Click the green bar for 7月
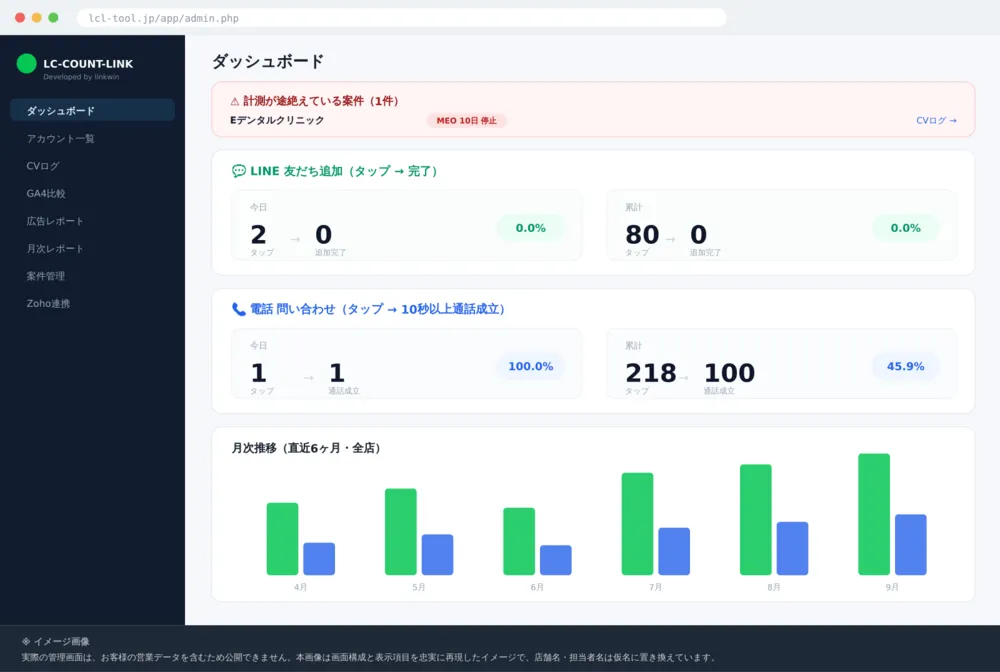The image size is (1000, 672). click(x=638, y=523)
